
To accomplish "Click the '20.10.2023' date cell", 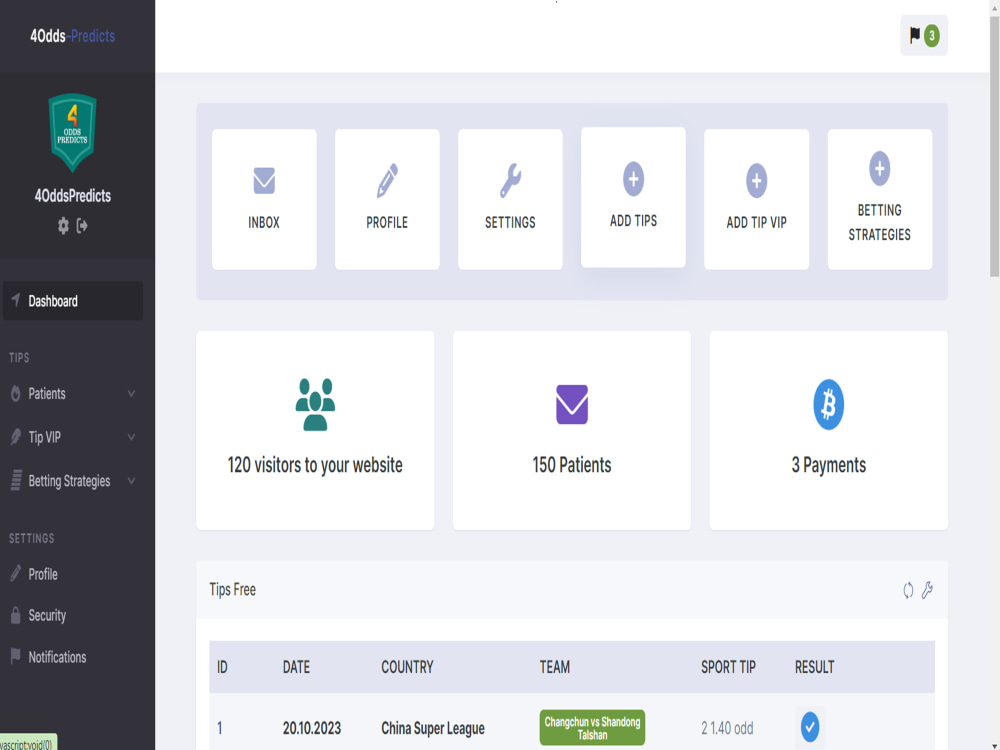I will [x=312, y=728].
